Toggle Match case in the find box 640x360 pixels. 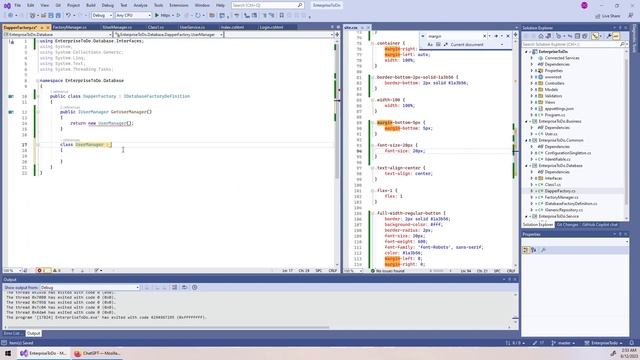coord(430,44)
